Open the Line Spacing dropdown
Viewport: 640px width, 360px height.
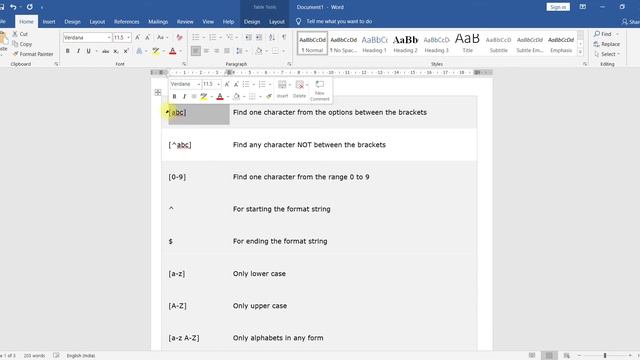(x=242, y=51)
